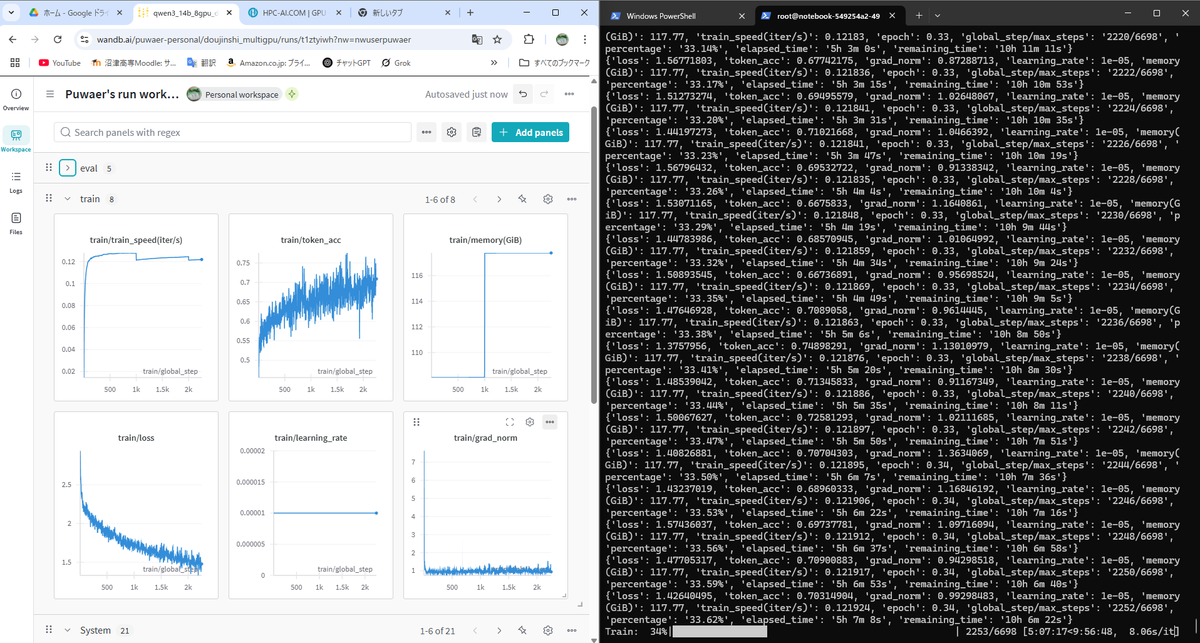Switch to the 新しいタブ browser tab
The width and height of the screenshot is (1200, 643).
pyautogui.click(x=404, y=13)
